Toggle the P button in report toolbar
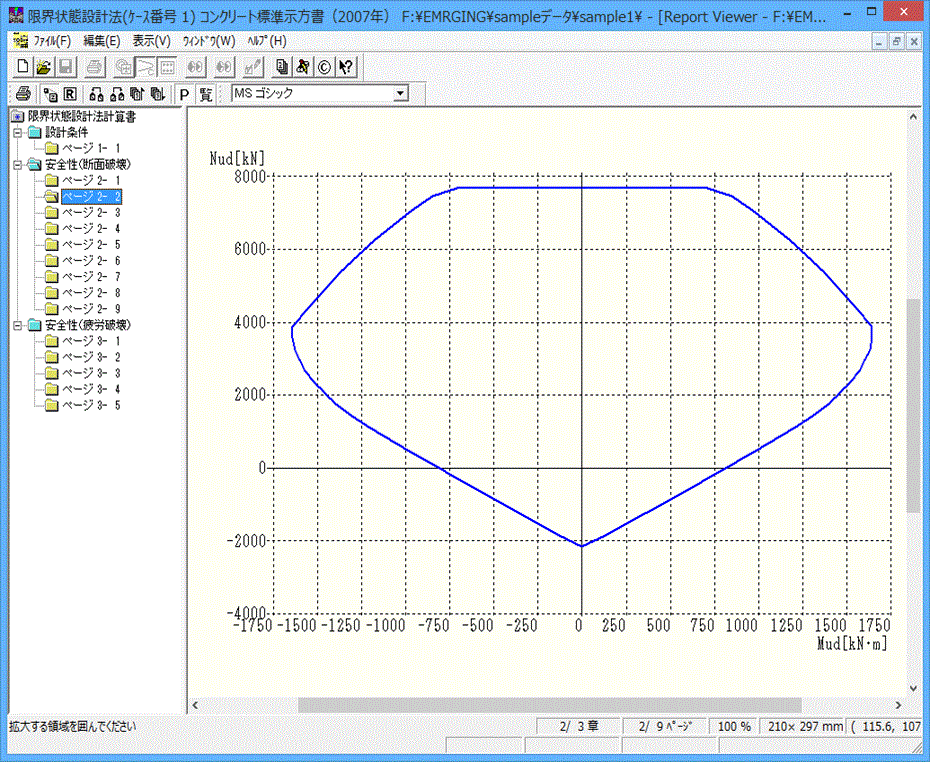This screenshot has width=930, height=762. pos(184,94)
